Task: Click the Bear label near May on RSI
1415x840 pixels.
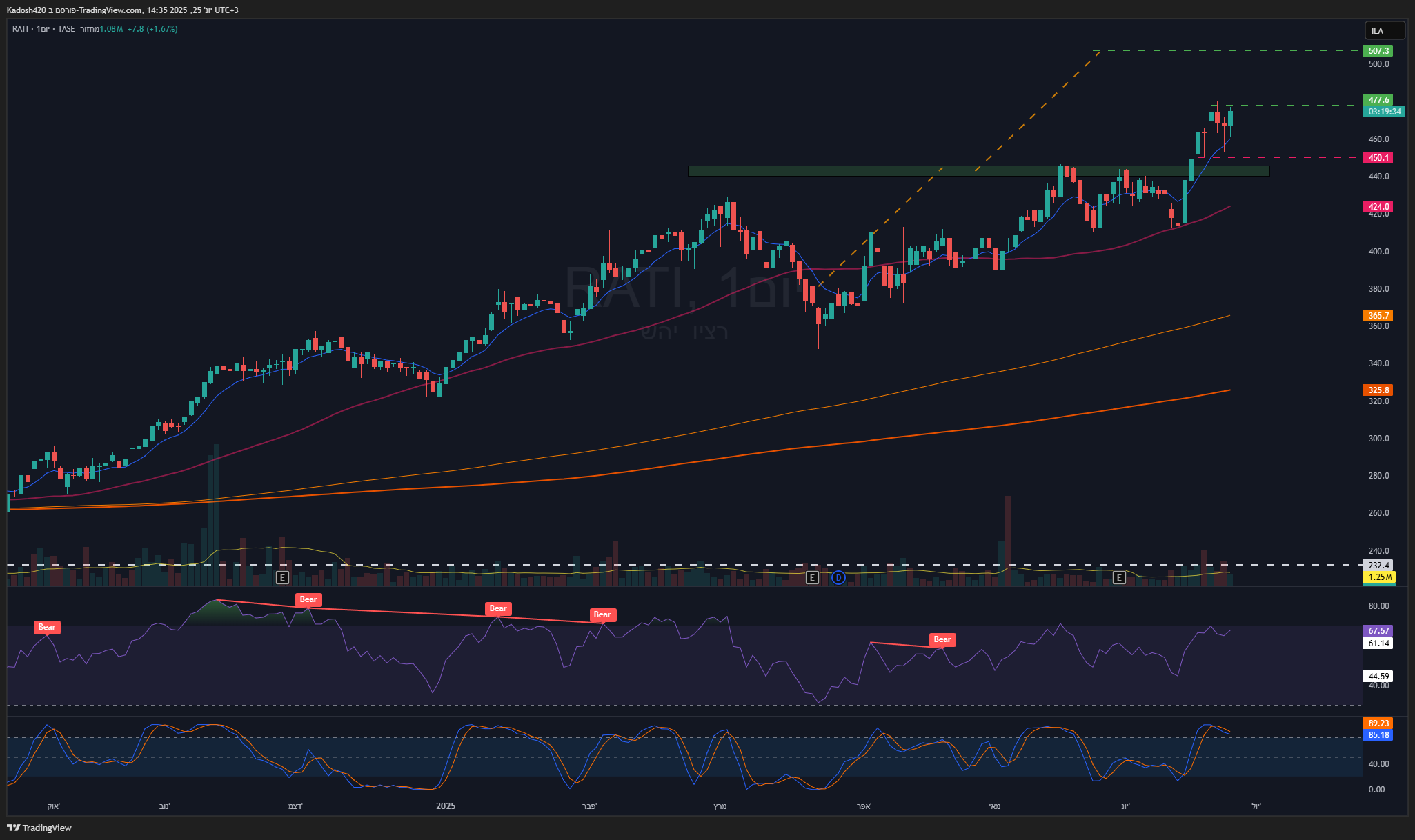Action: [942, 639]
